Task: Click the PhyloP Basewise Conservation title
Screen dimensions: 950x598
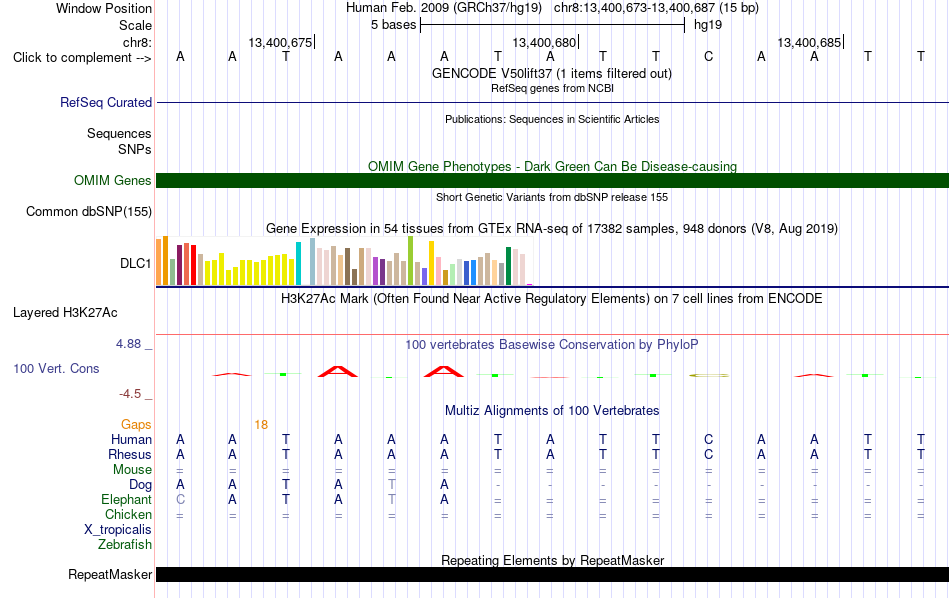Action: tap(552, 345)
